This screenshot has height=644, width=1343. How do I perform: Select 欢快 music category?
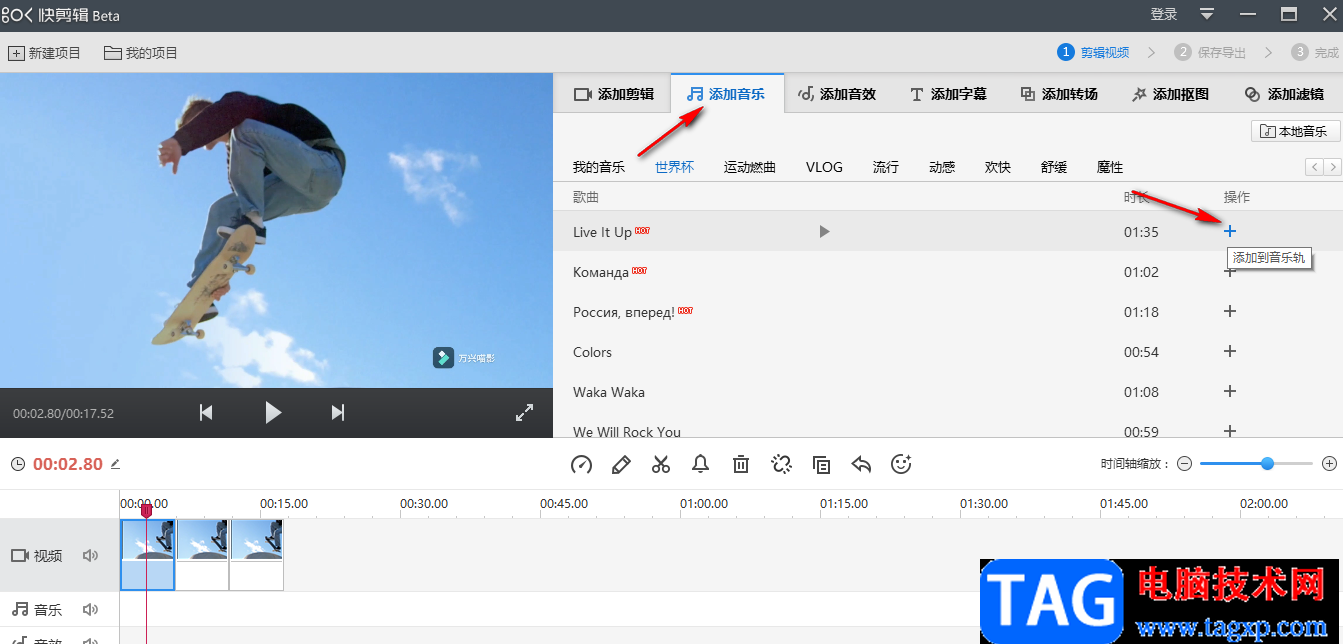point(998,167)
